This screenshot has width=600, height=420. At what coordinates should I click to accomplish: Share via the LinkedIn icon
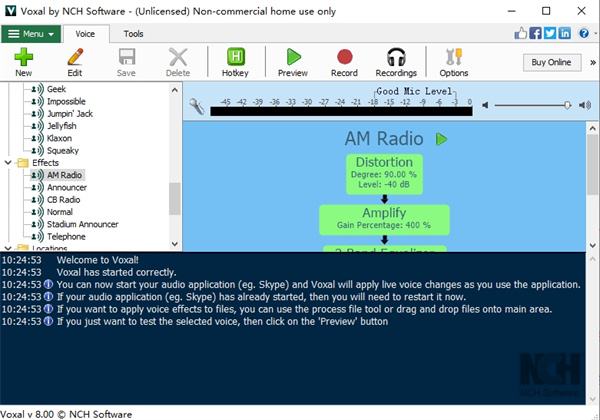pyautogui.click(x=564, y=33)
